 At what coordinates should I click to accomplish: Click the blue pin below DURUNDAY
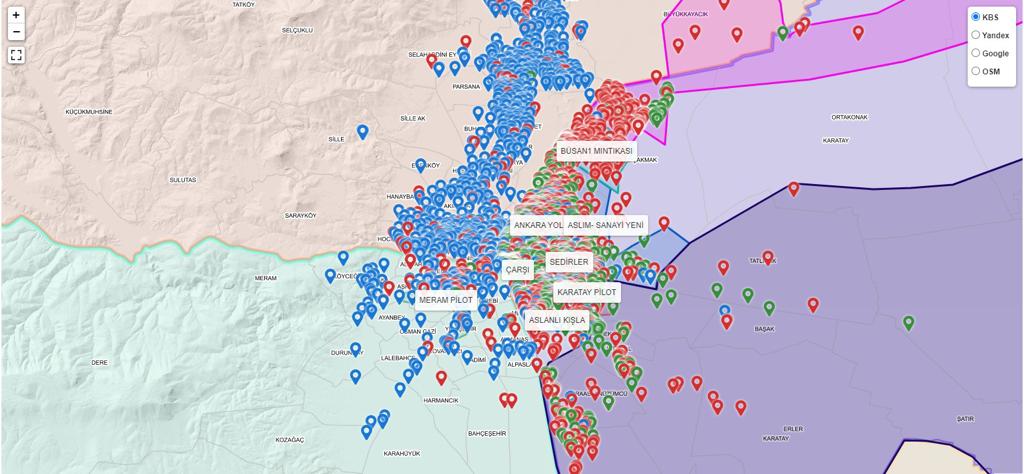point(355,377)
